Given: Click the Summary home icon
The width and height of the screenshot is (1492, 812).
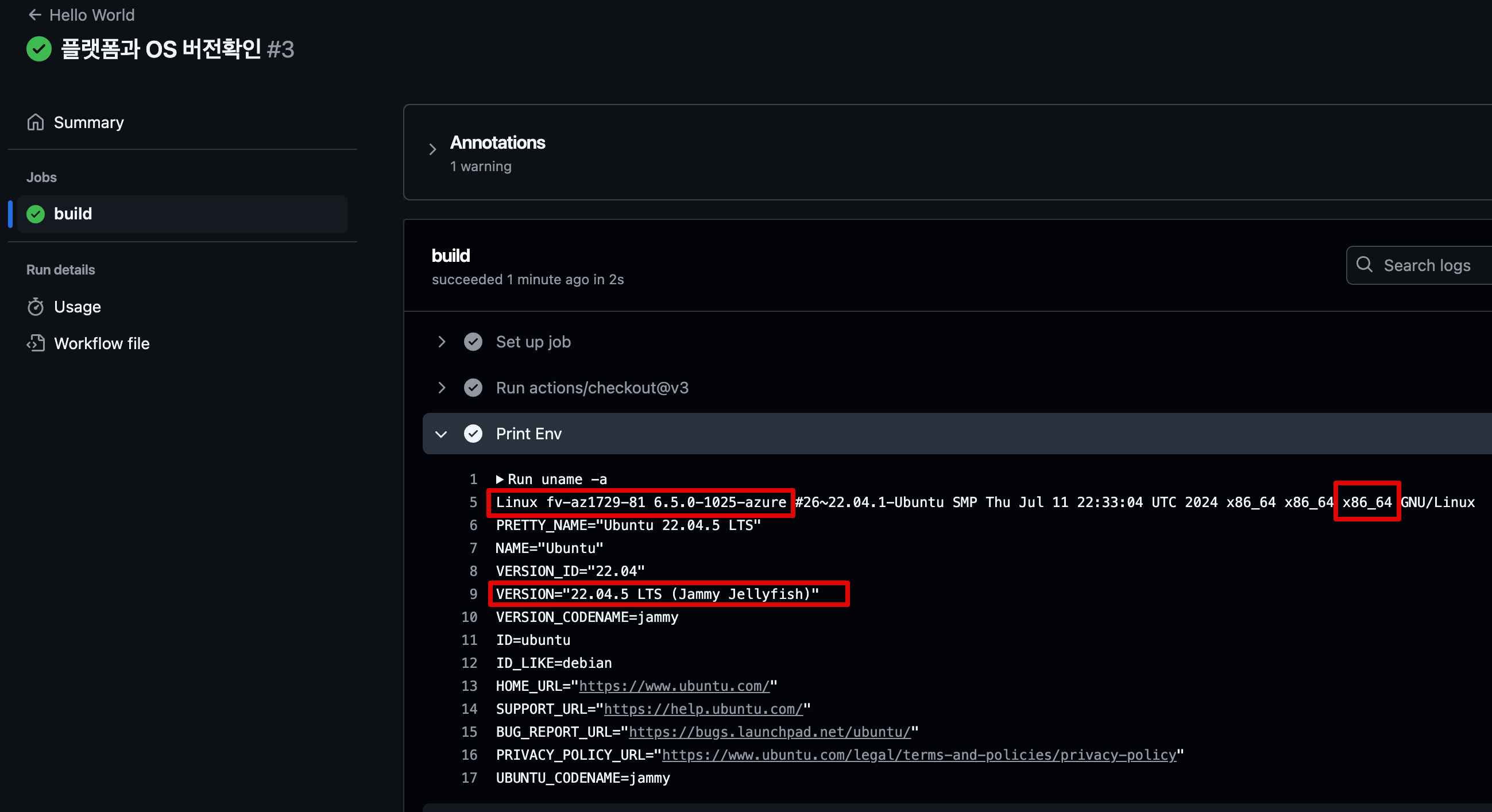Looking at the screenshot, I should [x=36, y=122].
